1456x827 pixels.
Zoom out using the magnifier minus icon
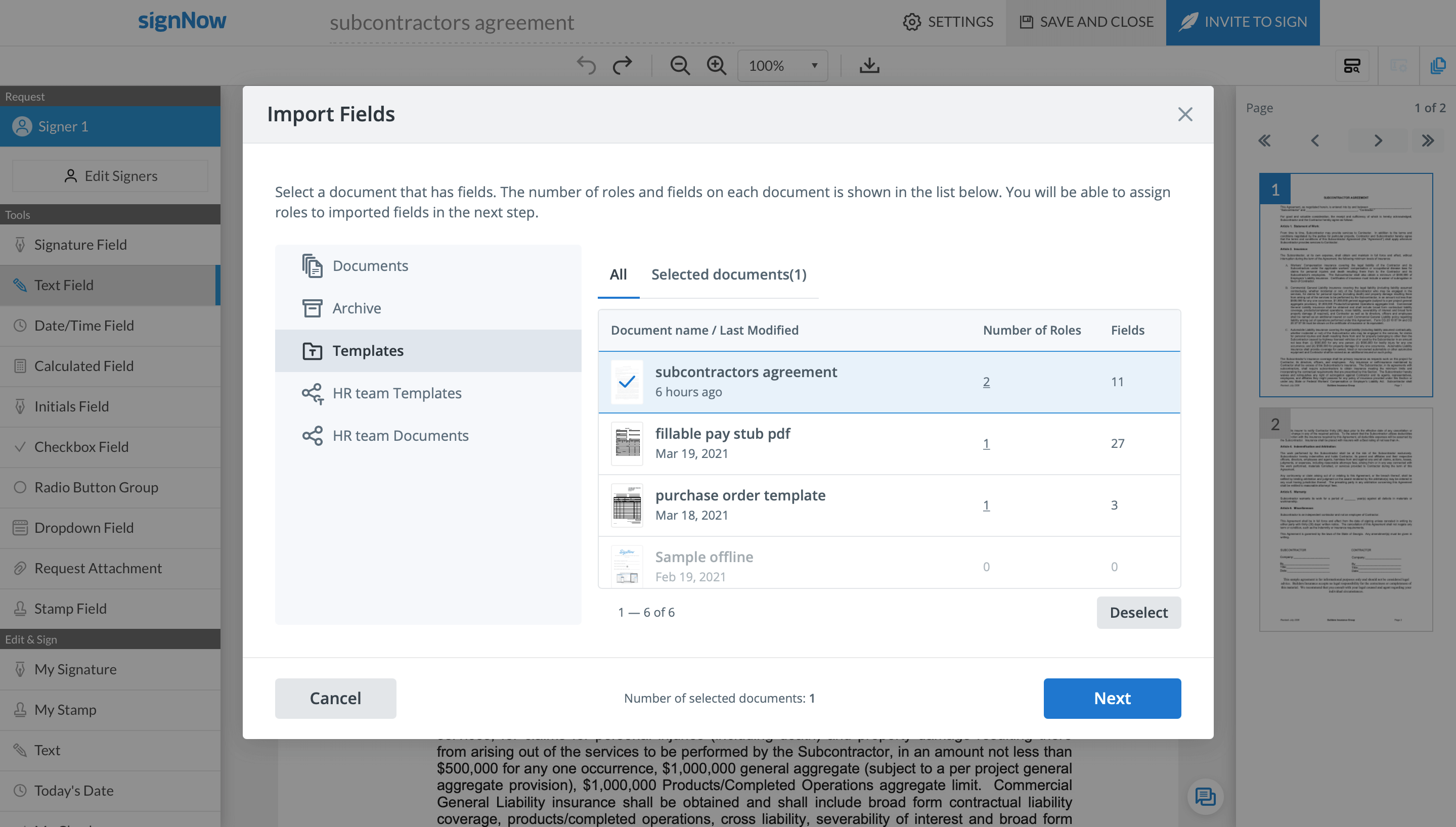coord(679,65)
